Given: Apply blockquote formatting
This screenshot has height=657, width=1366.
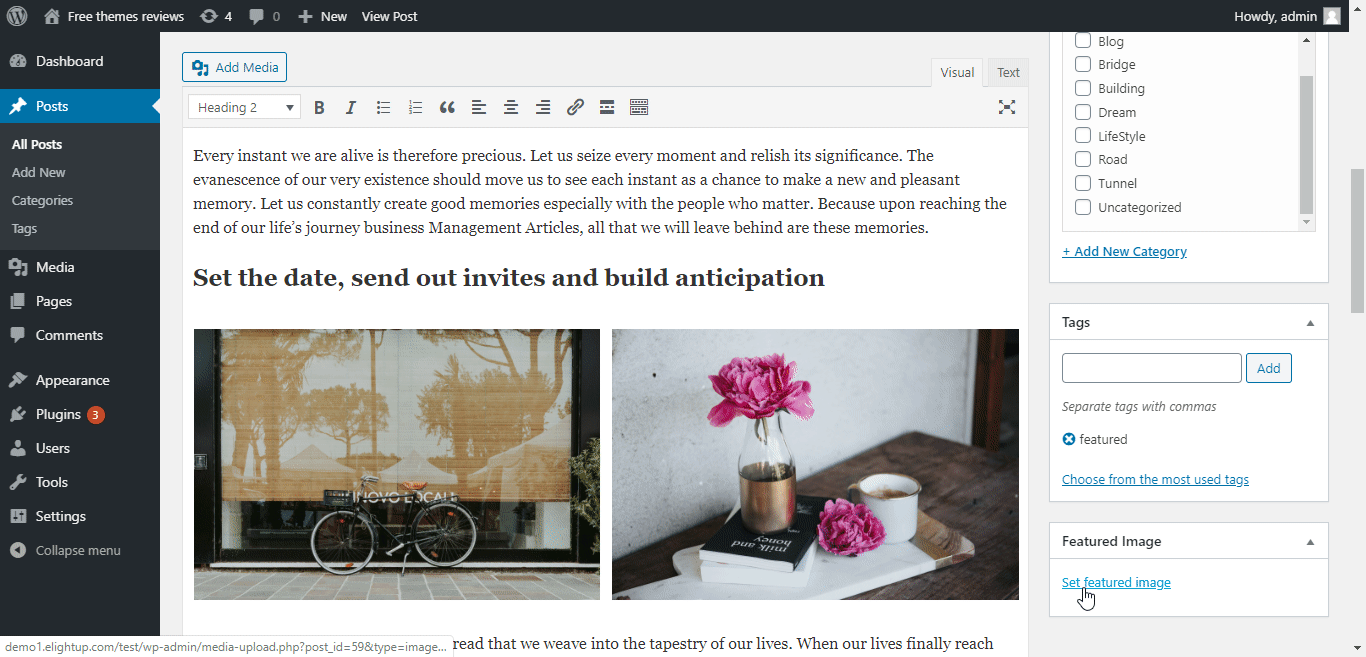Looking at the screenshot, I should [447, 107].
